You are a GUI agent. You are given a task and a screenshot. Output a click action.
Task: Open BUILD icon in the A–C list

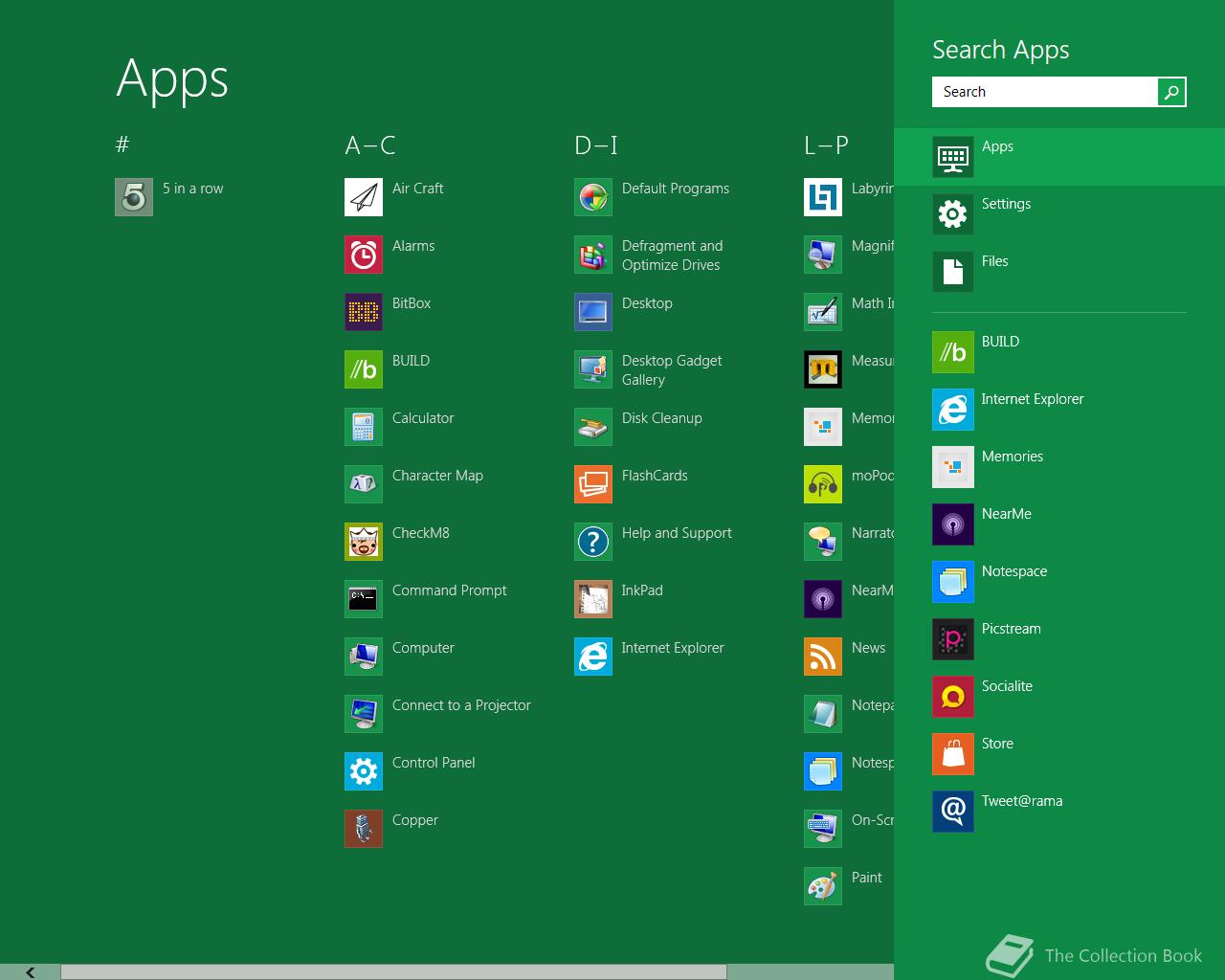(x=364, y=369)
